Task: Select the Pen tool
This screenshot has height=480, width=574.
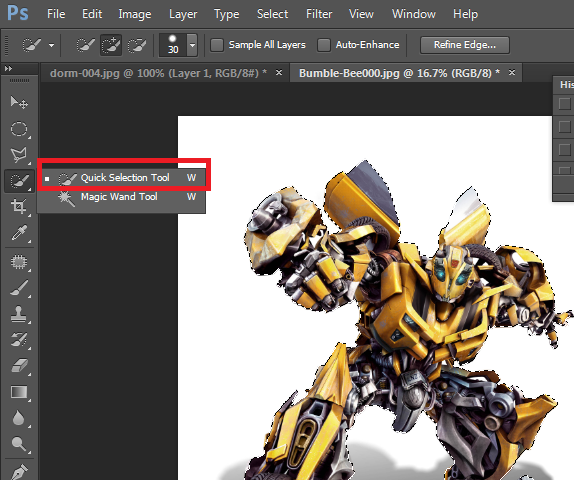Action: click(x=19, y=472)
